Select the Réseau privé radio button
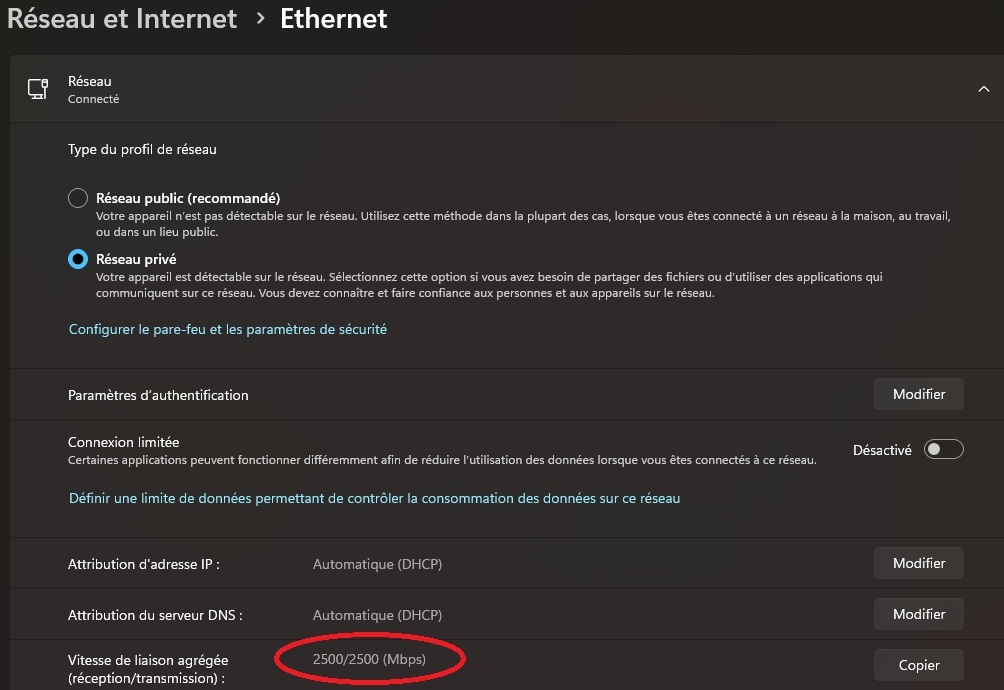This screenshot has height=690, width=1004. (78, 259)
